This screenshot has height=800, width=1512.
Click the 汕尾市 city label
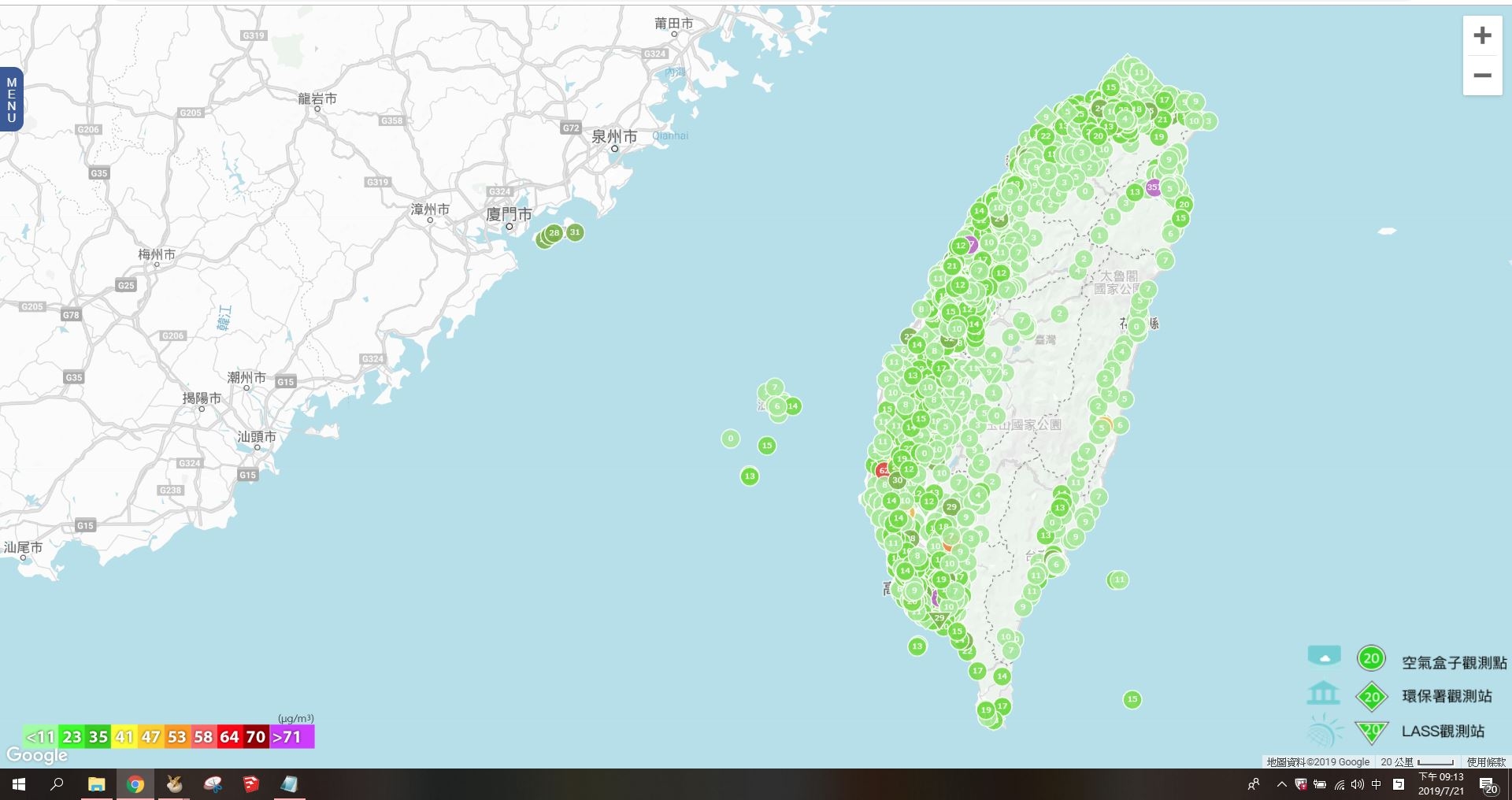[23, 547]
